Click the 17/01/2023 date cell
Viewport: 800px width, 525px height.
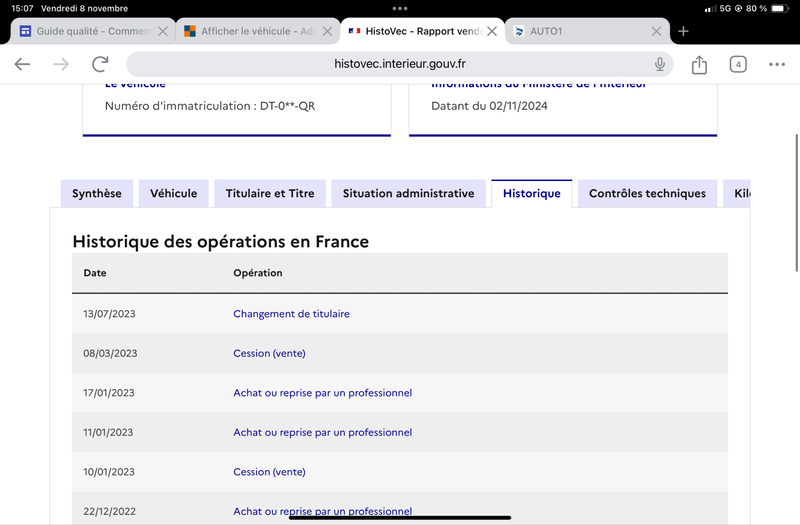coord(109,393)
